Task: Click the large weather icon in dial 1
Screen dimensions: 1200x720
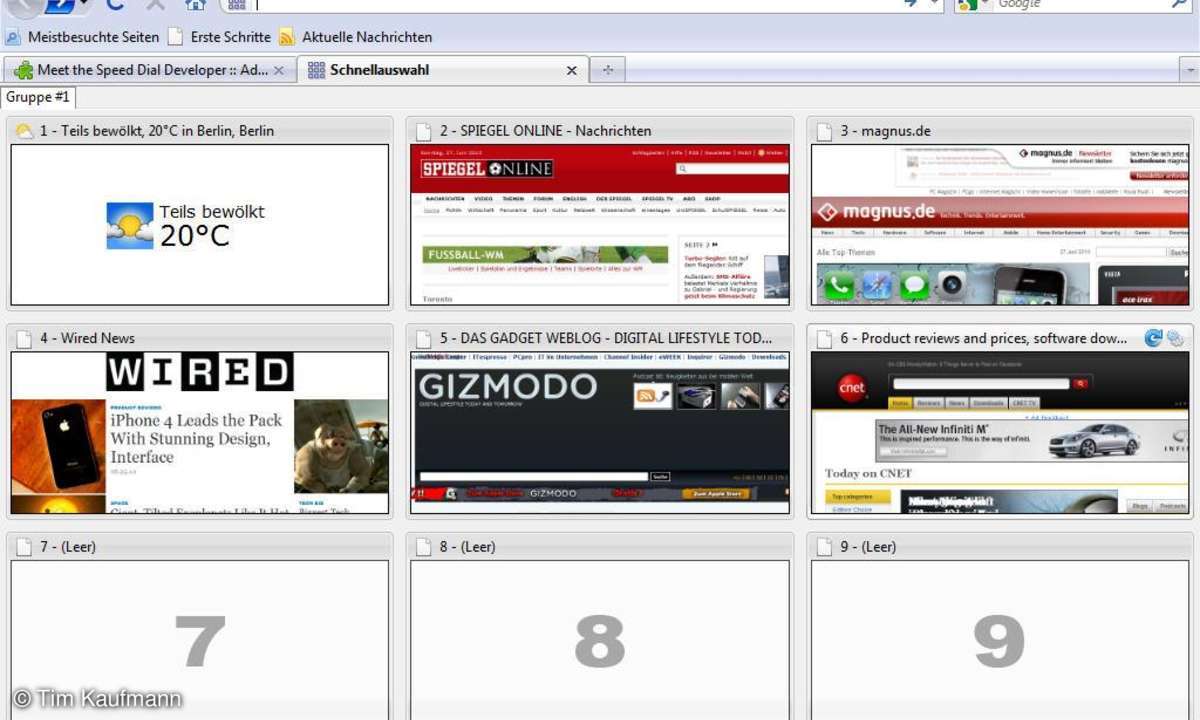Action: pos(130,225)
